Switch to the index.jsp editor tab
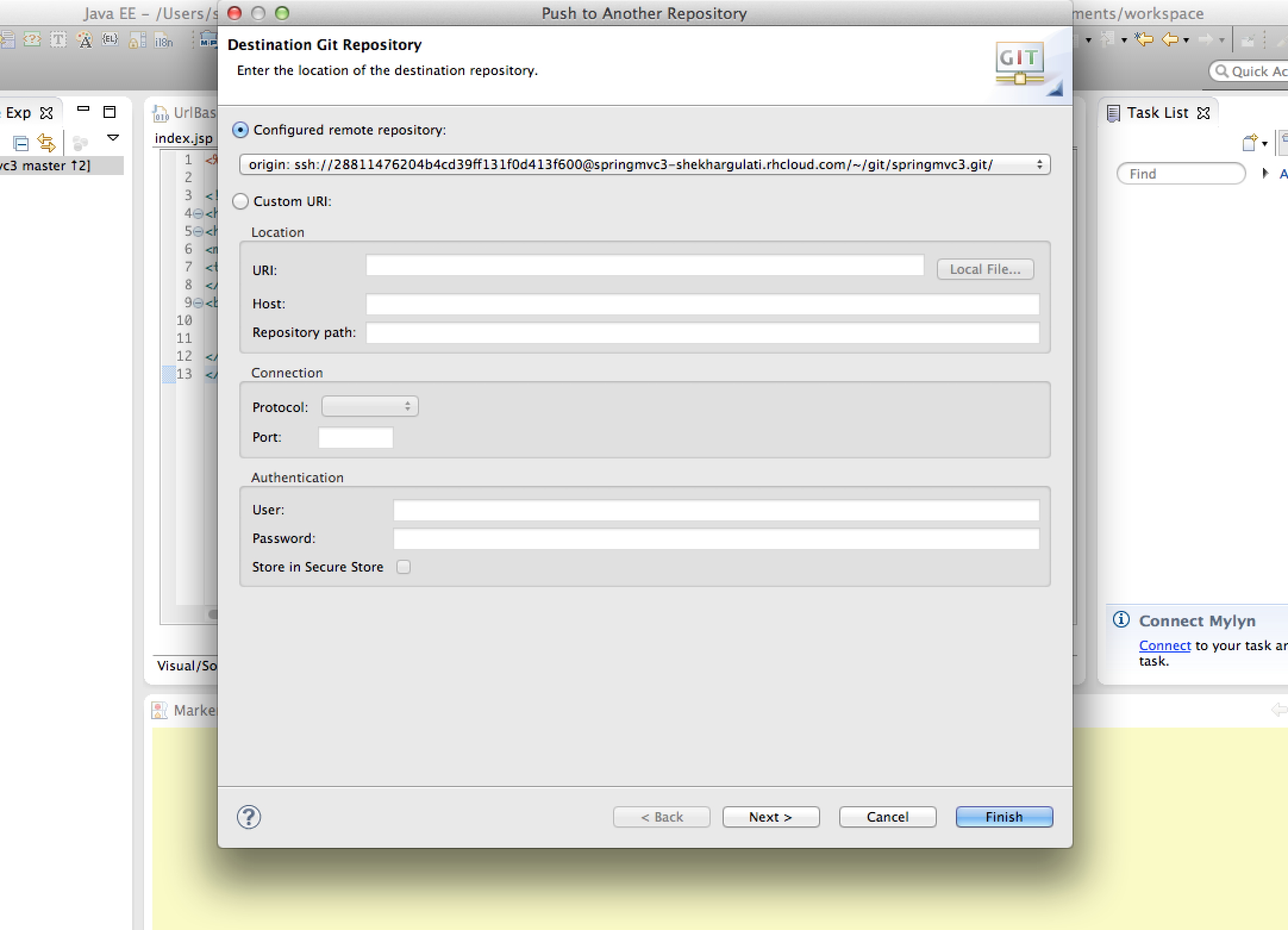The image size is (1288, 930). point(183,138)
